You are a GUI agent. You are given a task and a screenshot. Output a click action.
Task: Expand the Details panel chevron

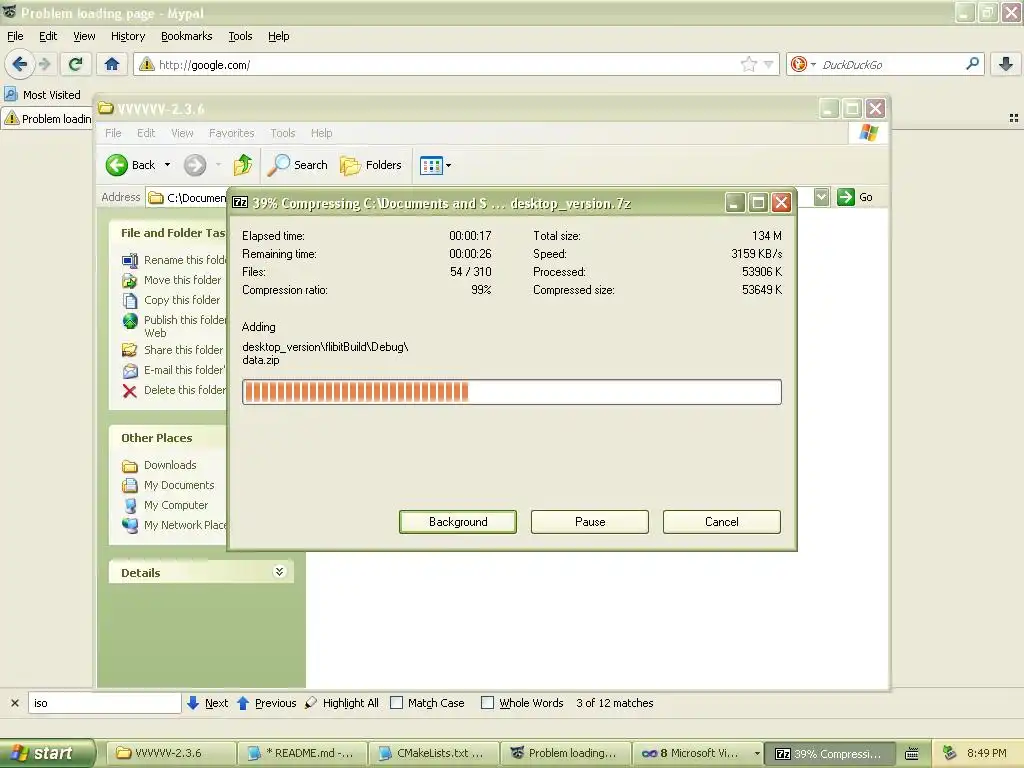tap(280, 571)
